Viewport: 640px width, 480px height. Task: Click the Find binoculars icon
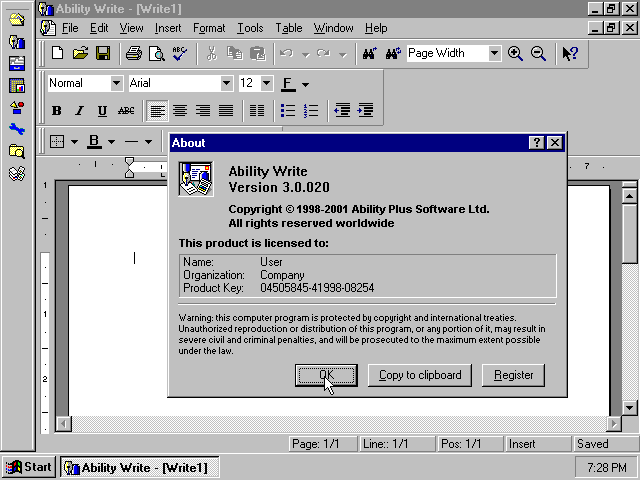click(x=369, y=53)
